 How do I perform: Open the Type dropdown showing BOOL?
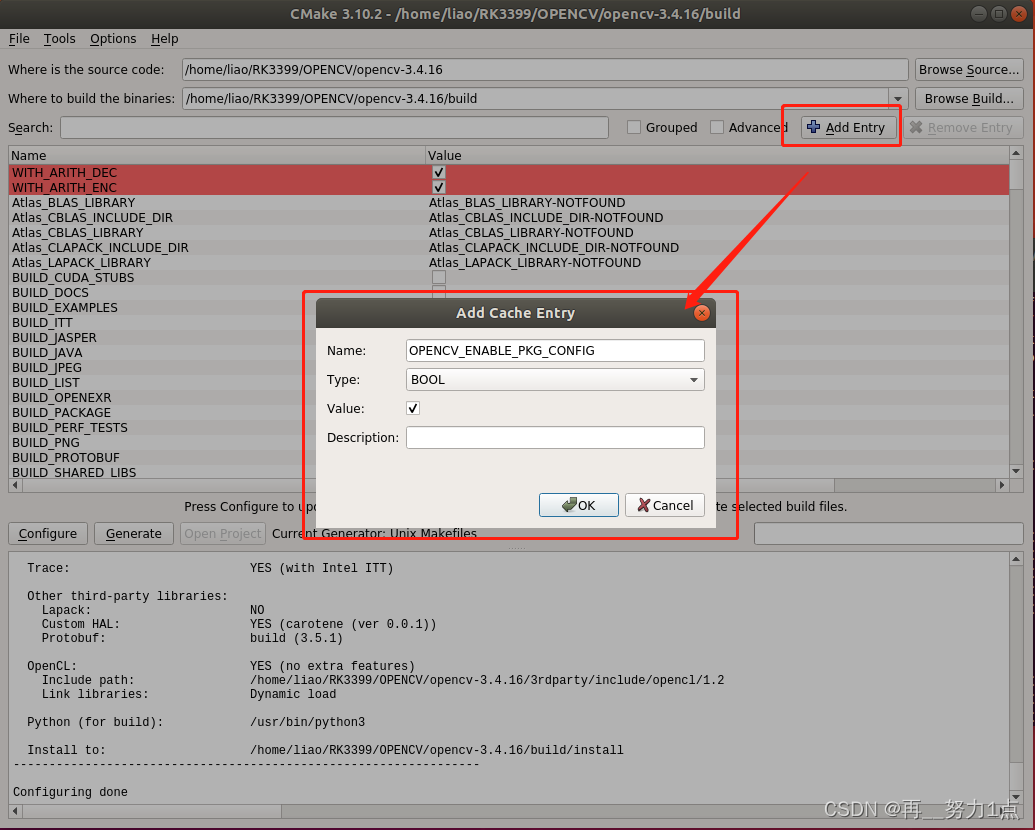(x=554, y=379)
